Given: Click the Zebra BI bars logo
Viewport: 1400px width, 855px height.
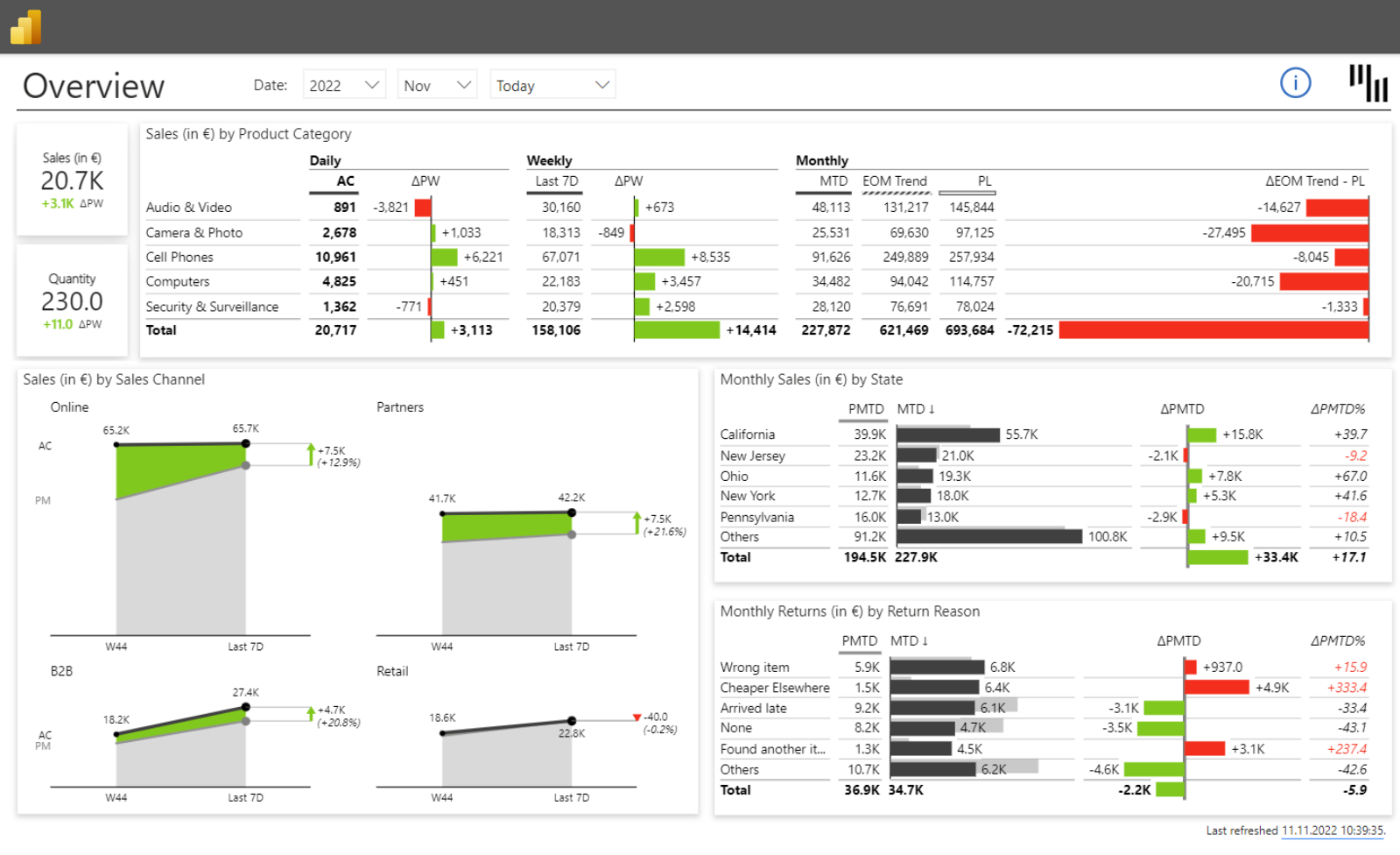Looking at the screenshot, I should tap(1368, 83).
